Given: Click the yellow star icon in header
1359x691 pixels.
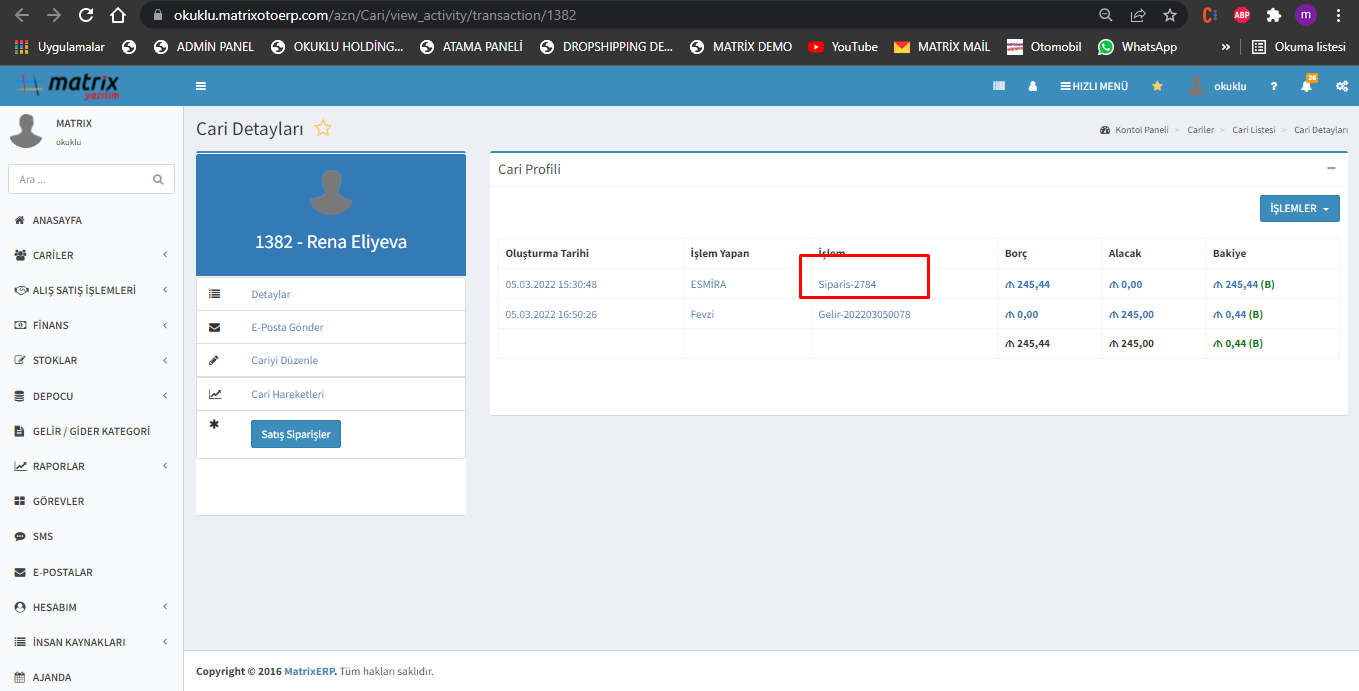Looking at the screenshot, I should point(1157,86).
